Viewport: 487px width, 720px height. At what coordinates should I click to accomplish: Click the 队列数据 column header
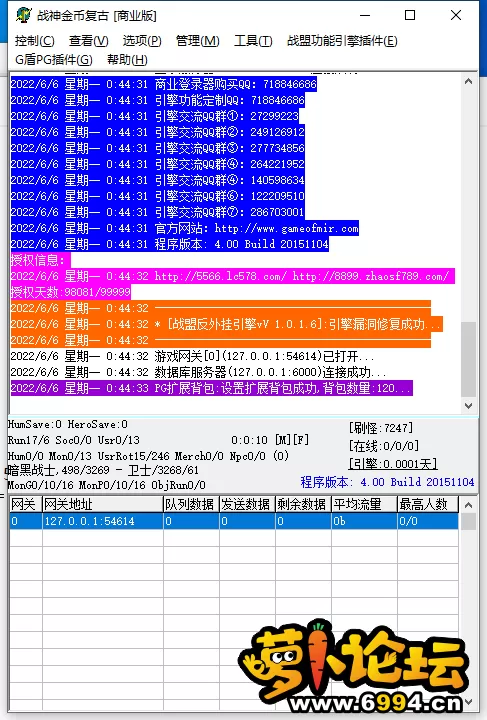tap(191, 504)
